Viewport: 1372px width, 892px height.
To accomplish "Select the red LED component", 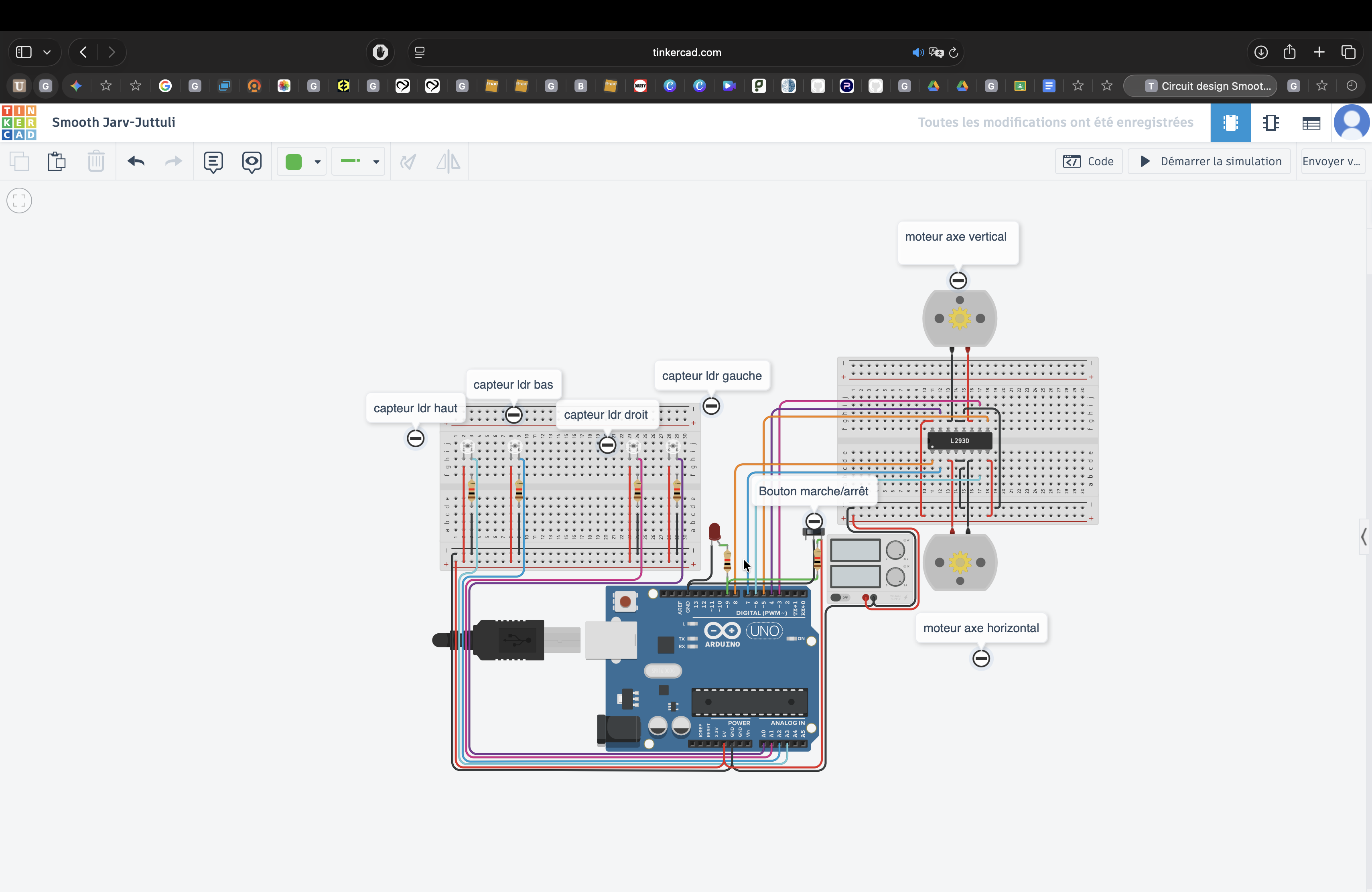I will click(715, 531).
